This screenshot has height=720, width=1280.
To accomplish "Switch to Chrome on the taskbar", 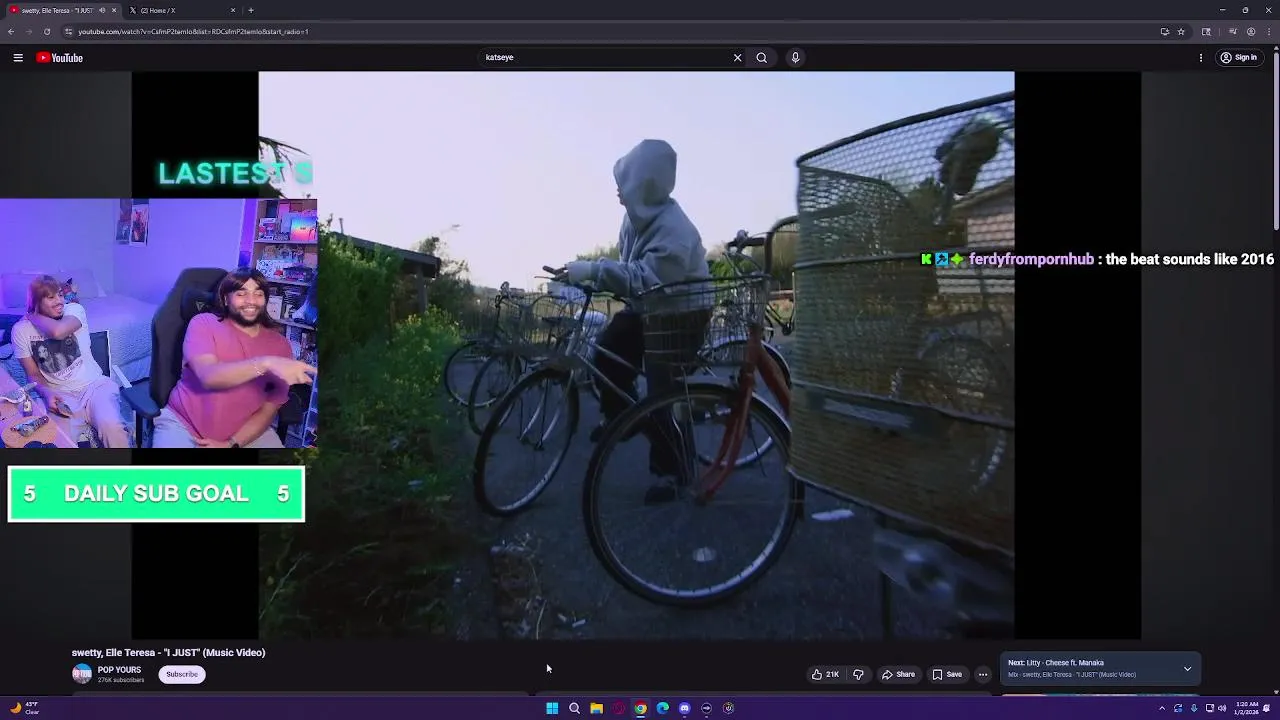I will coord(640,708).
